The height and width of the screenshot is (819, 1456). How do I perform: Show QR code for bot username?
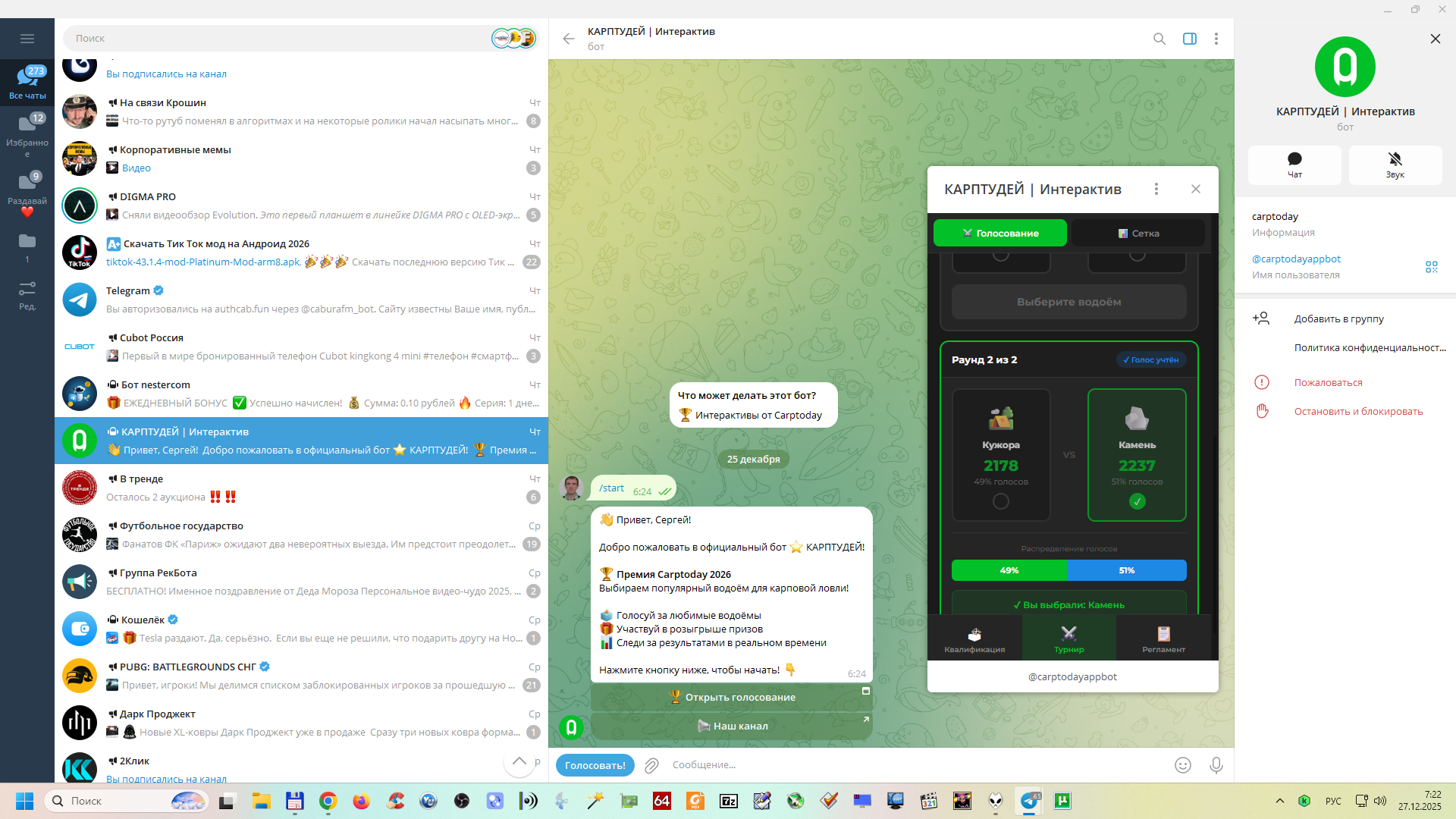pos(1431,267)
